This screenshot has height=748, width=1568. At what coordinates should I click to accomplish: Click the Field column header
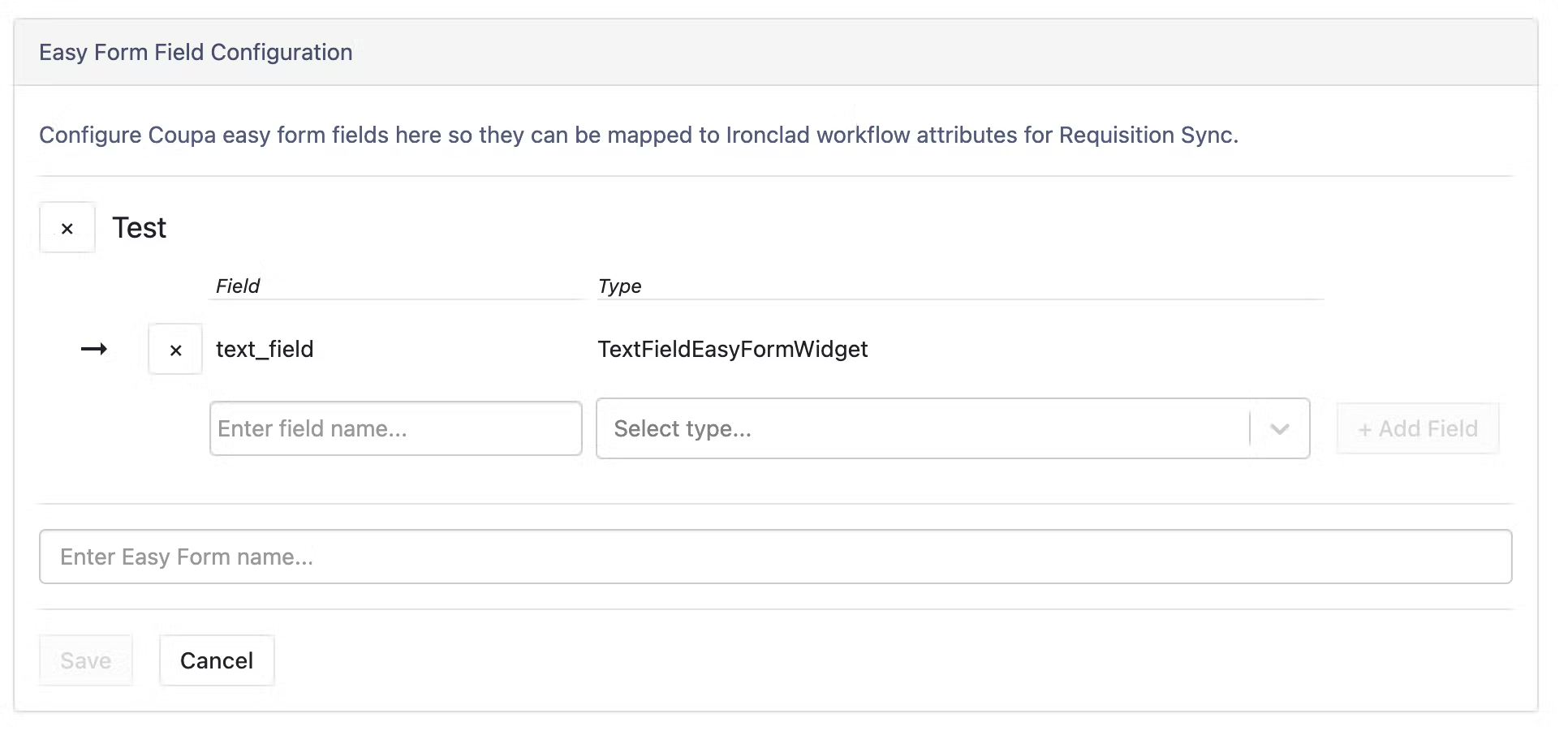click(238, 286)
